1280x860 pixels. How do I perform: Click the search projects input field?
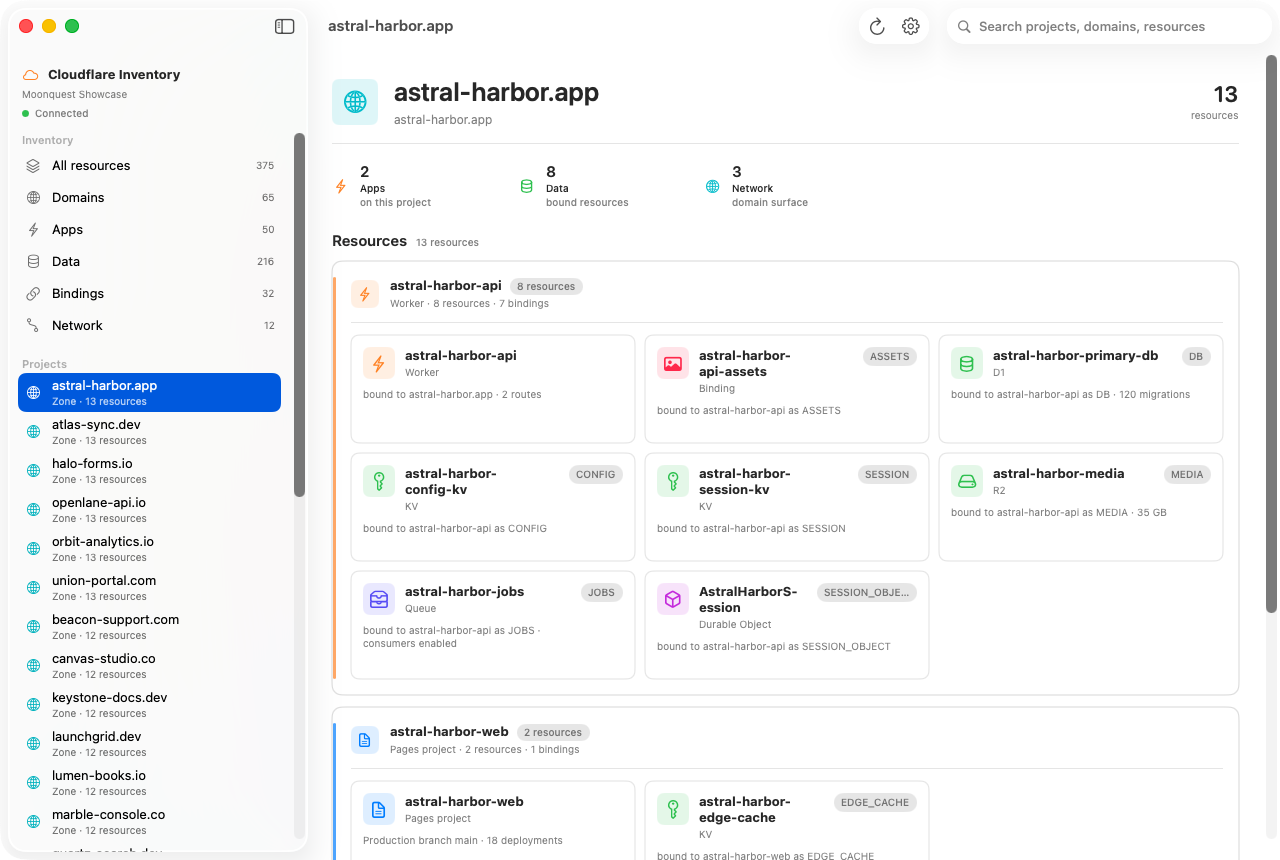[1109, 27]
